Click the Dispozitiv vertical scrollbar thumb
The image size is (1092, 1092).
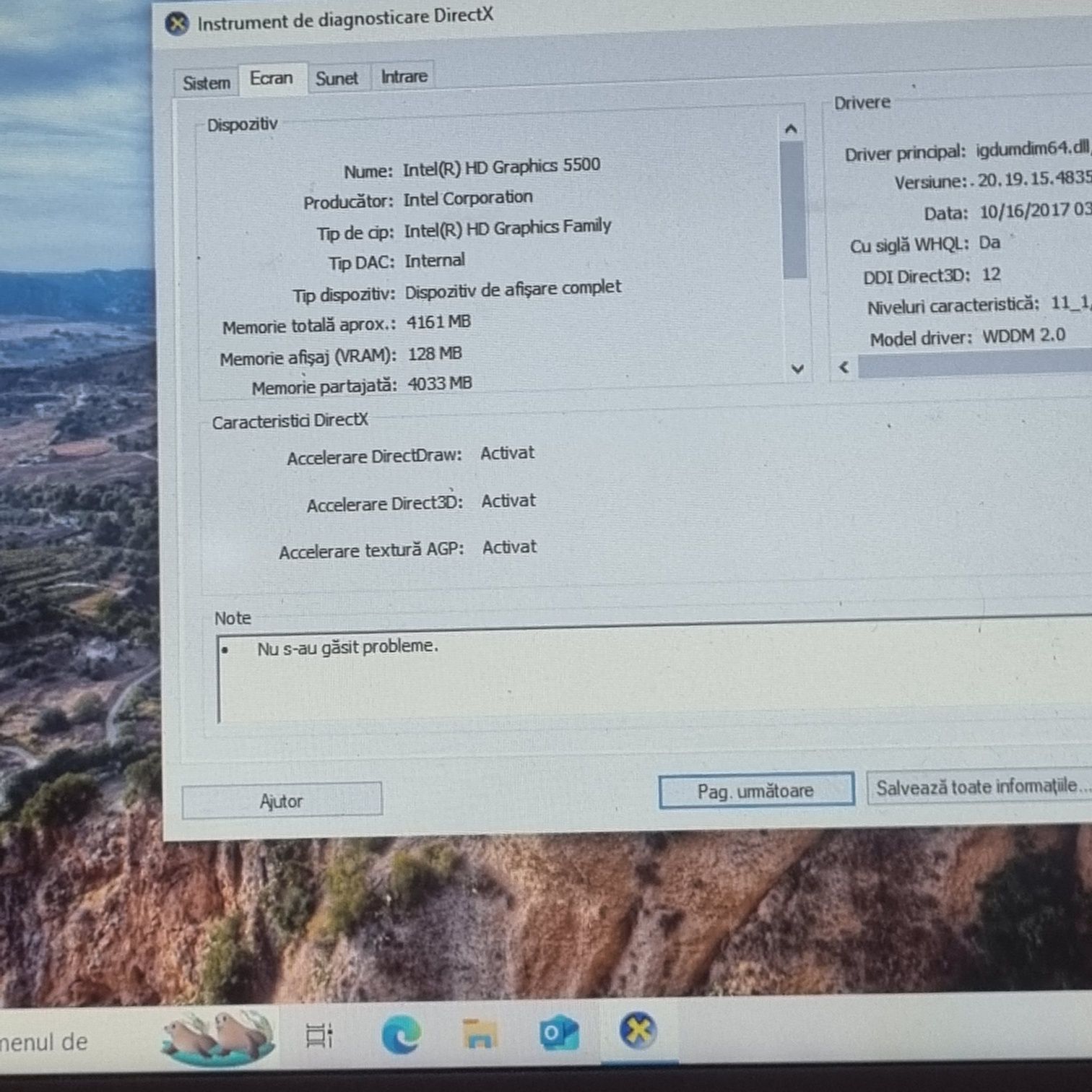click(x=794, y=210)
